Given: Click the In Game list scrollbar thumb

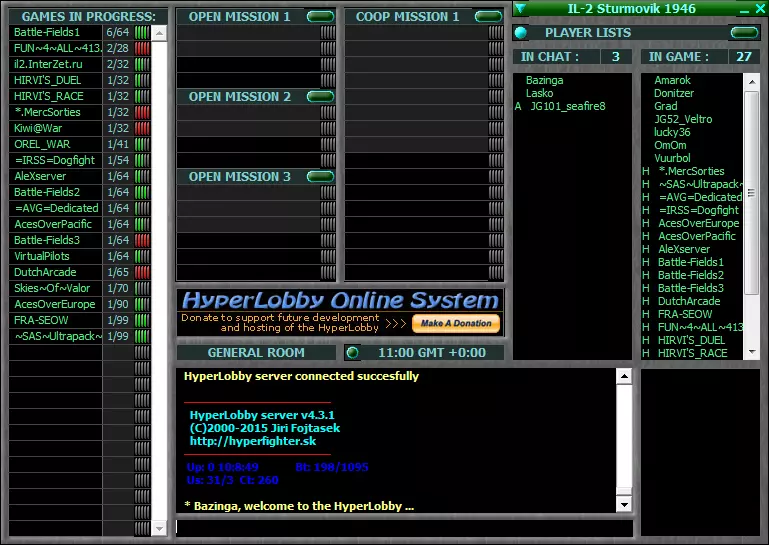Looking at the screenshot, I should tap(752, 193).
